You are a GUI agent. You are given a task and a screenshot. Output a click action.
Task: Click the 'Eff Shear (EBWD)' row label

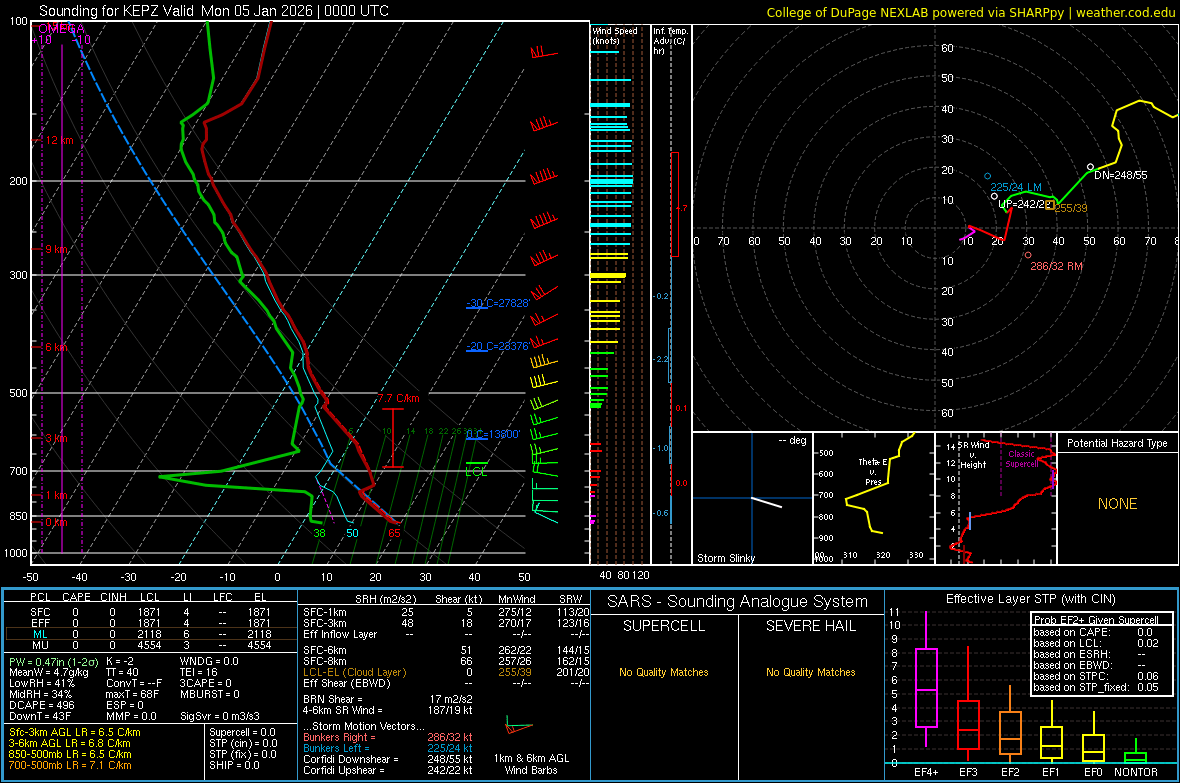pyautogui.click(x=347, y=684)
